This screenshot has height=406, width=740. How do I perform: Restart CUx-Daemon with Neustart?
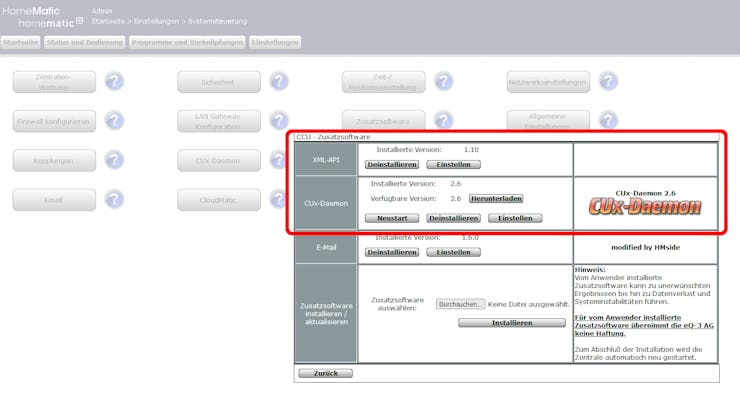click(392, 218)
